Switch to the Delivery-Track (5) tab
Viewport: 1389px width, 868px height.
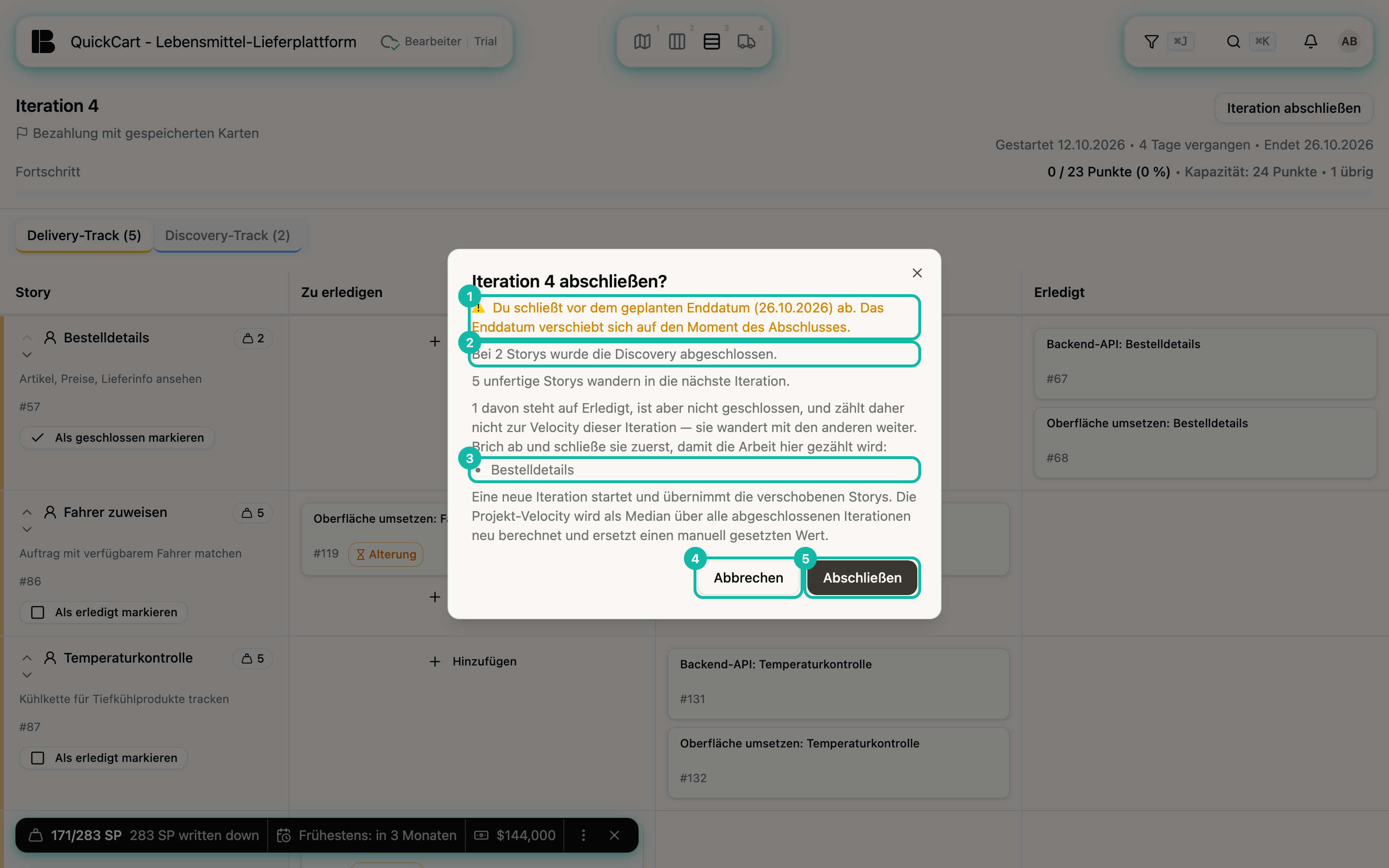click(x=84, y=235)
